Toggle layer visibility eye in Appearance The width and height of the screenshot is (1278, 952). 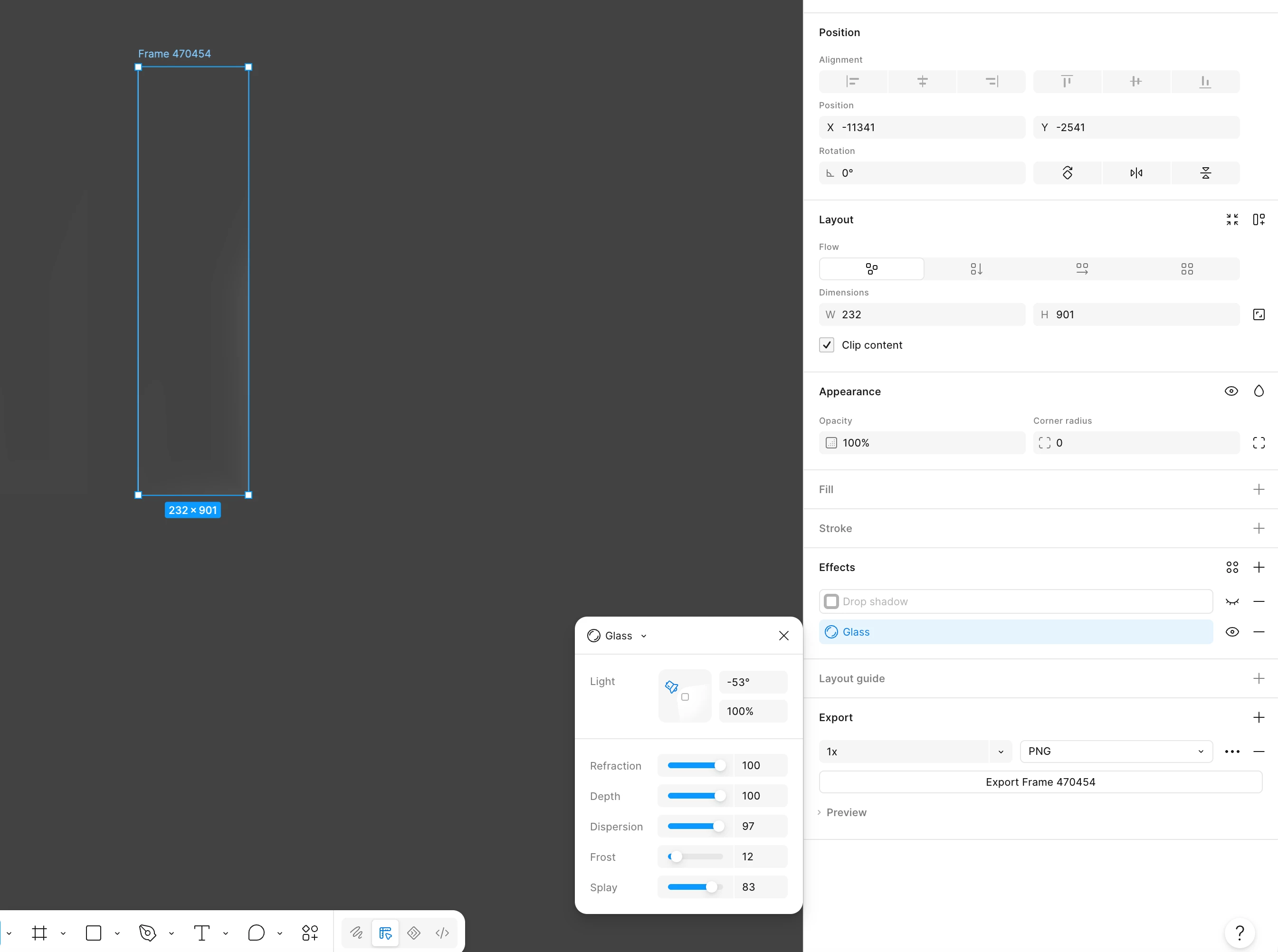point(1231,391)
